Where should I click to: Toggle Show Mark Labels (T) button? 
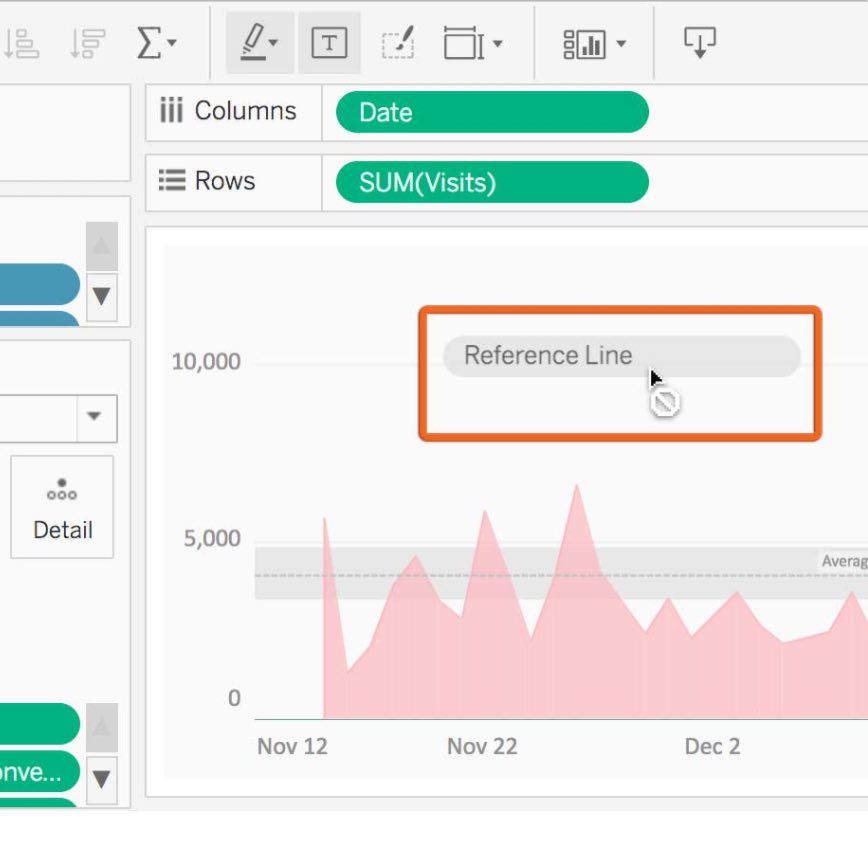point(329,43)
